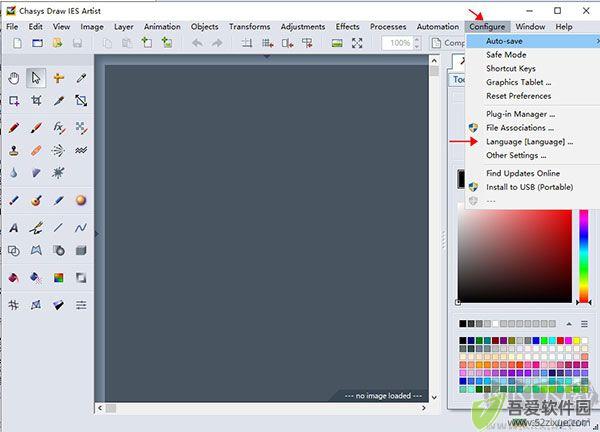
Task: Select the Clone Stamp tool
Action: tap(14, 150)
